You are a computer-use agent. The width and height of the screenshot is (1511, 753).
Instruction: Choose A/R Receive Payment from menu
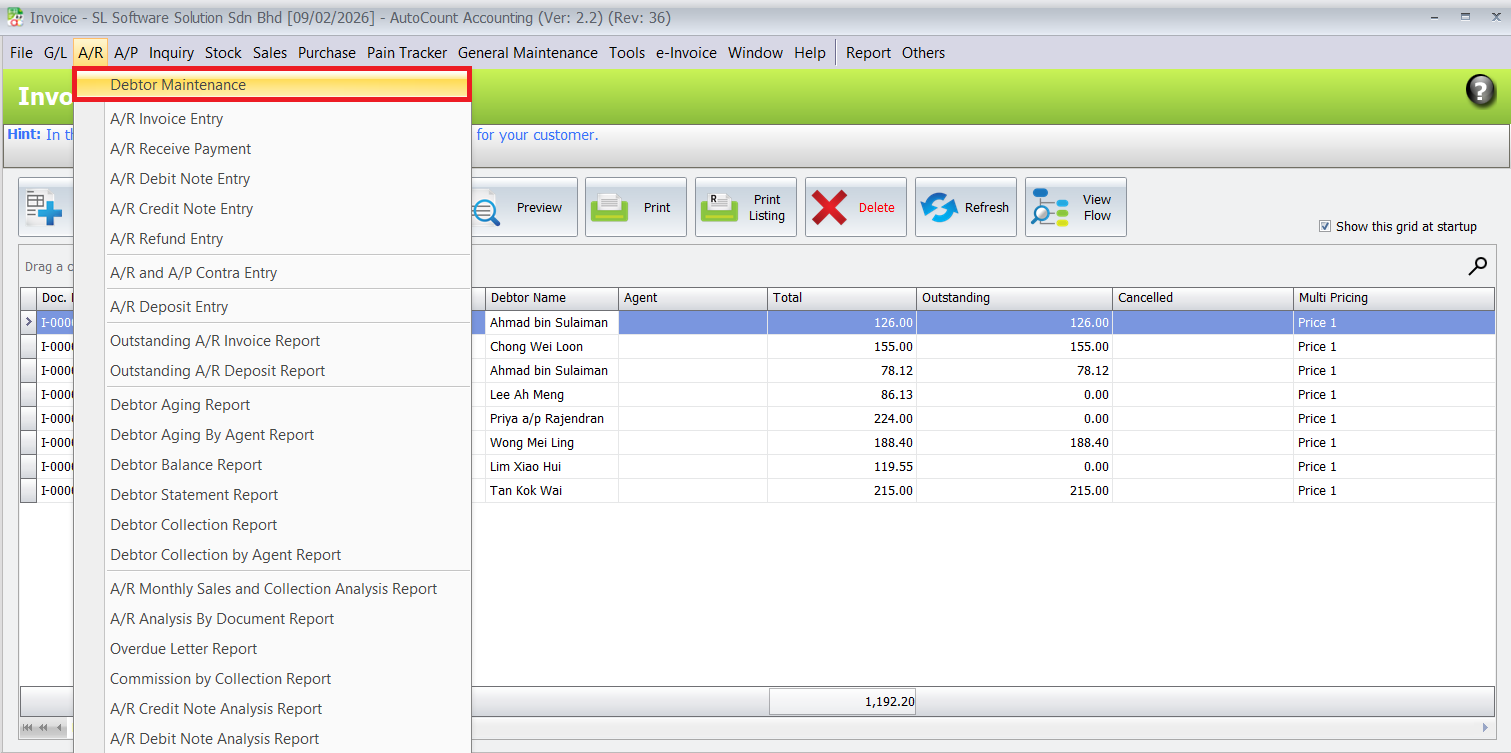180,149
